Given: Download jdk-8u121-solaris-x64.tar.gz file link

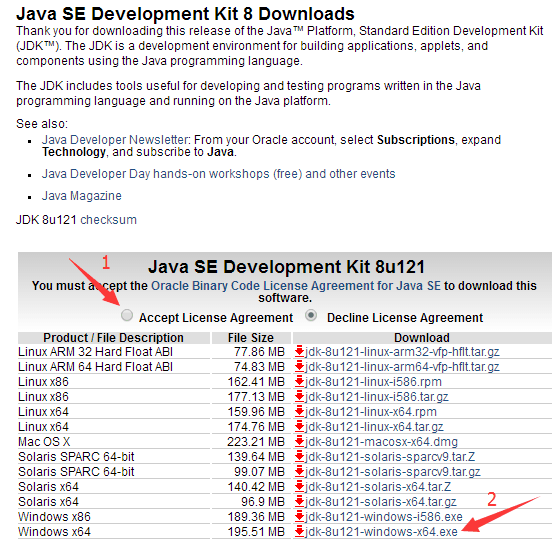Looking at the screenshot, I should (381, 502).
